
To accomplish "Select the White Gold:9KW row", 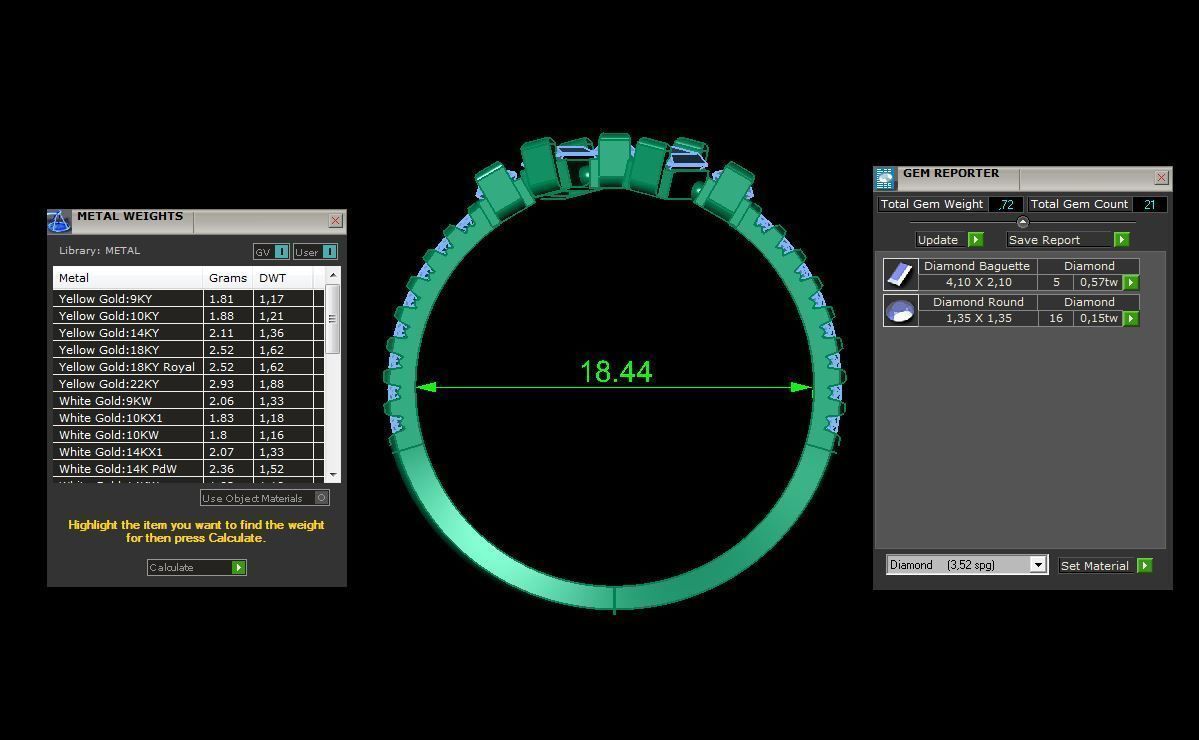I will pos(188,401).
